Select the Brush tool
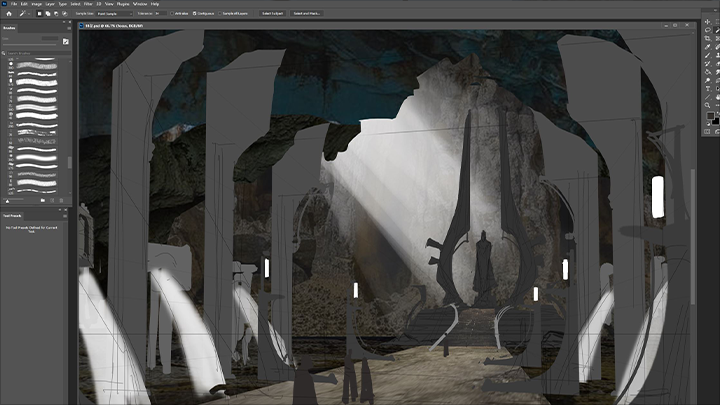 708,56
